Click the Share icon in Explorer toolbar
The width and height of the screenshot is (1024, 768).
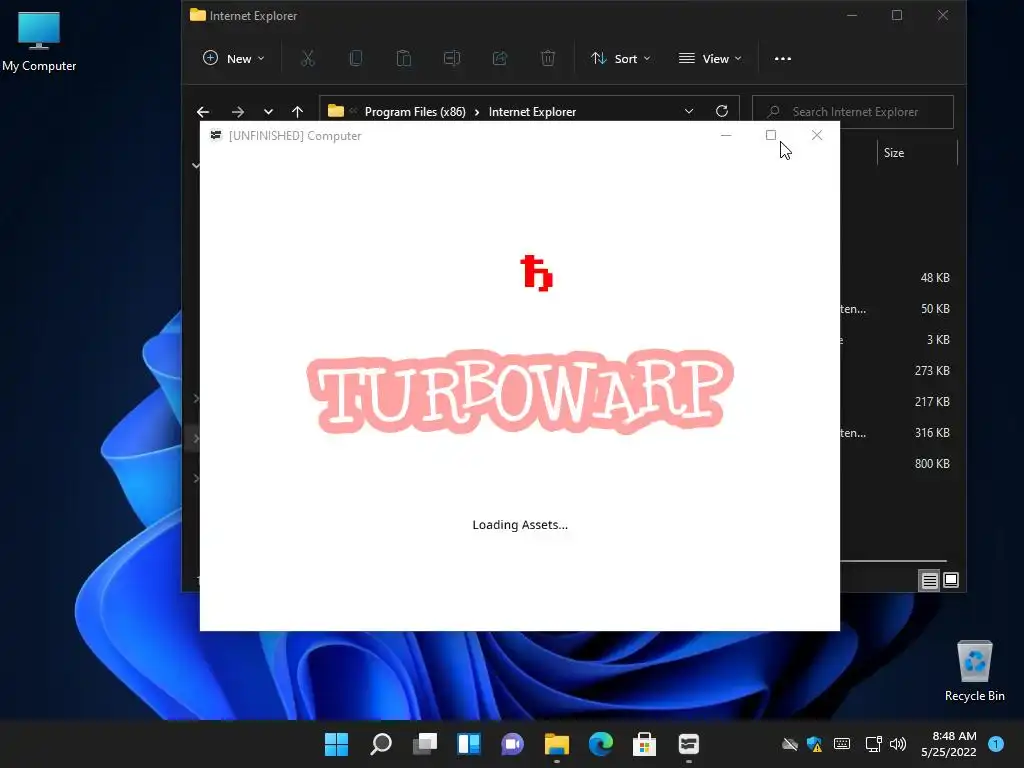point(500,59)
